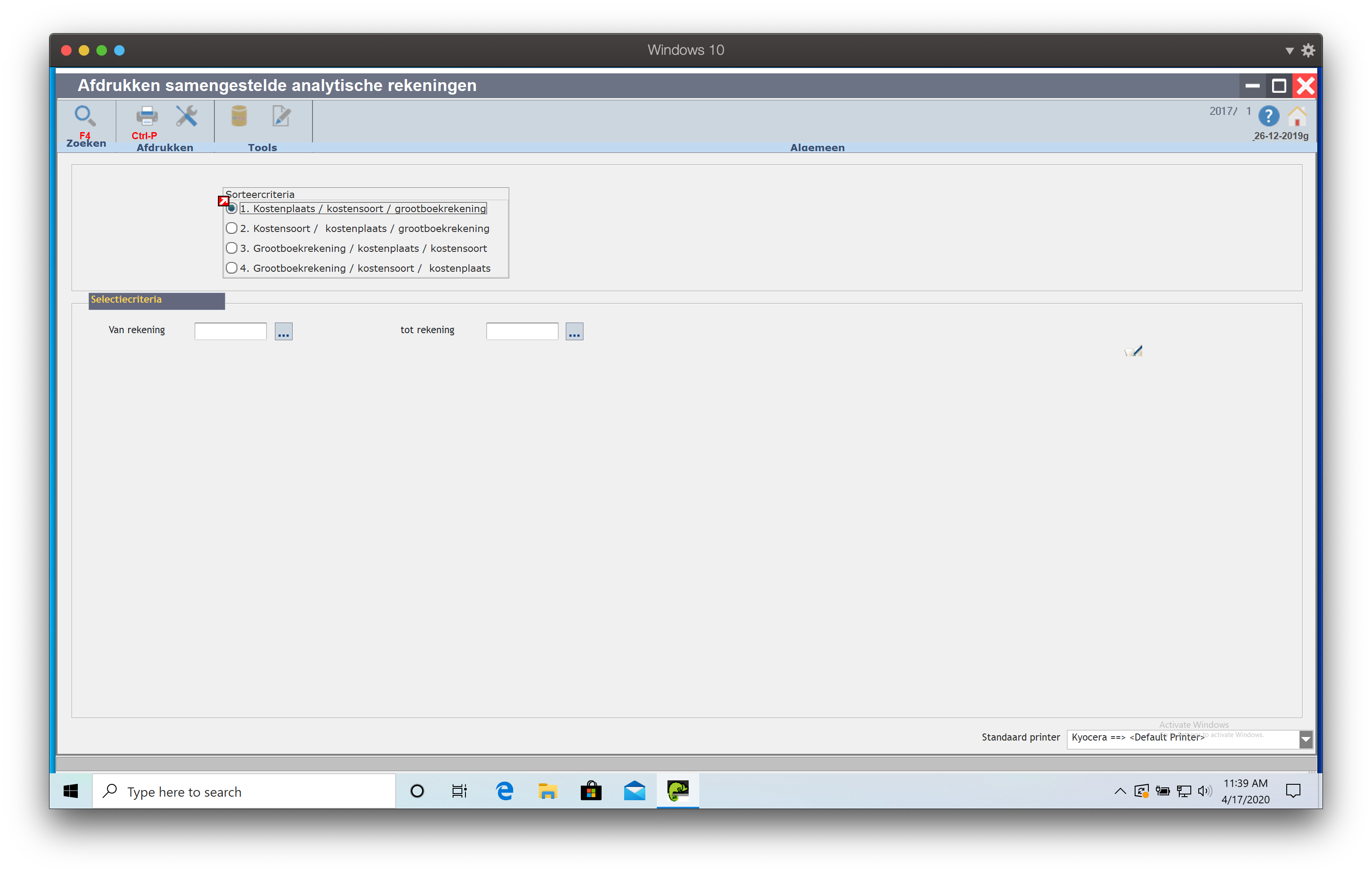This screenshot has height=874, width=1372.
Task: Browse accounts for Van rekening field
Action: (x=283, y=331)
